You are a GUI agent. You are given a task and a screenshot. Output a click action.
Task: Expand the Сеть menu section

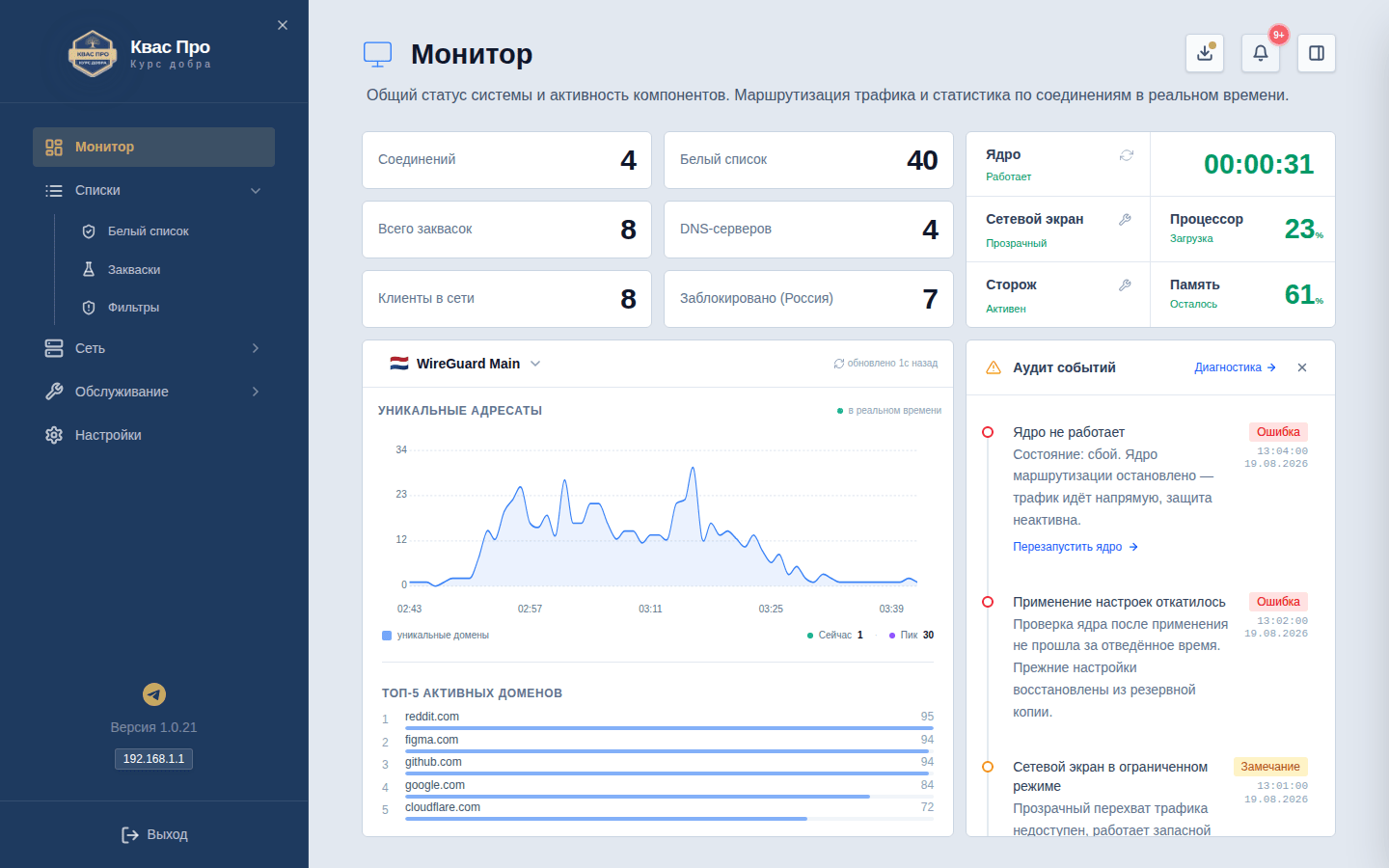[x=154, y=348]
